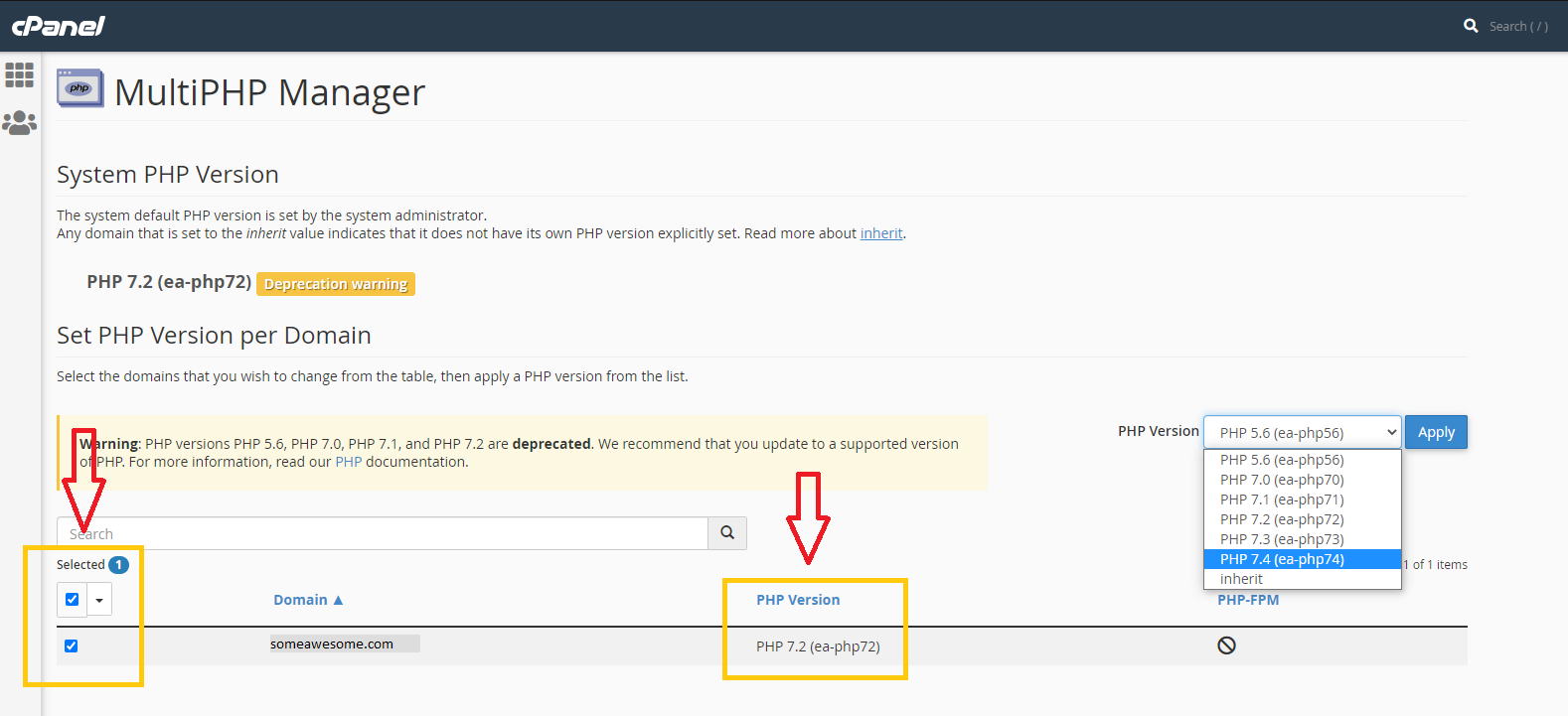Open the inherit documentation link
Screen dimensions: 1568x716
[881, 233]
